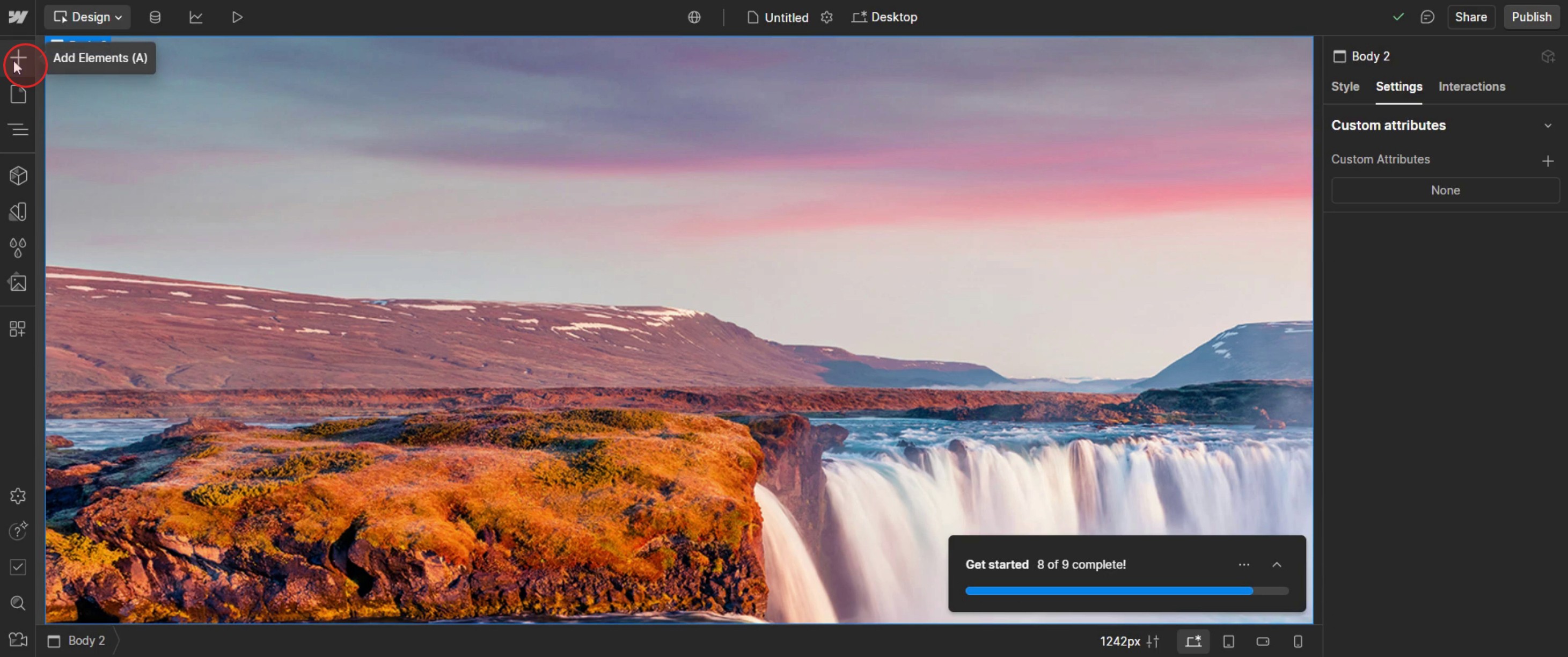Image resolution: width=1568 pixels, height=657 pixels.
Task: Click the Publish button
Action: point(1531,17)
